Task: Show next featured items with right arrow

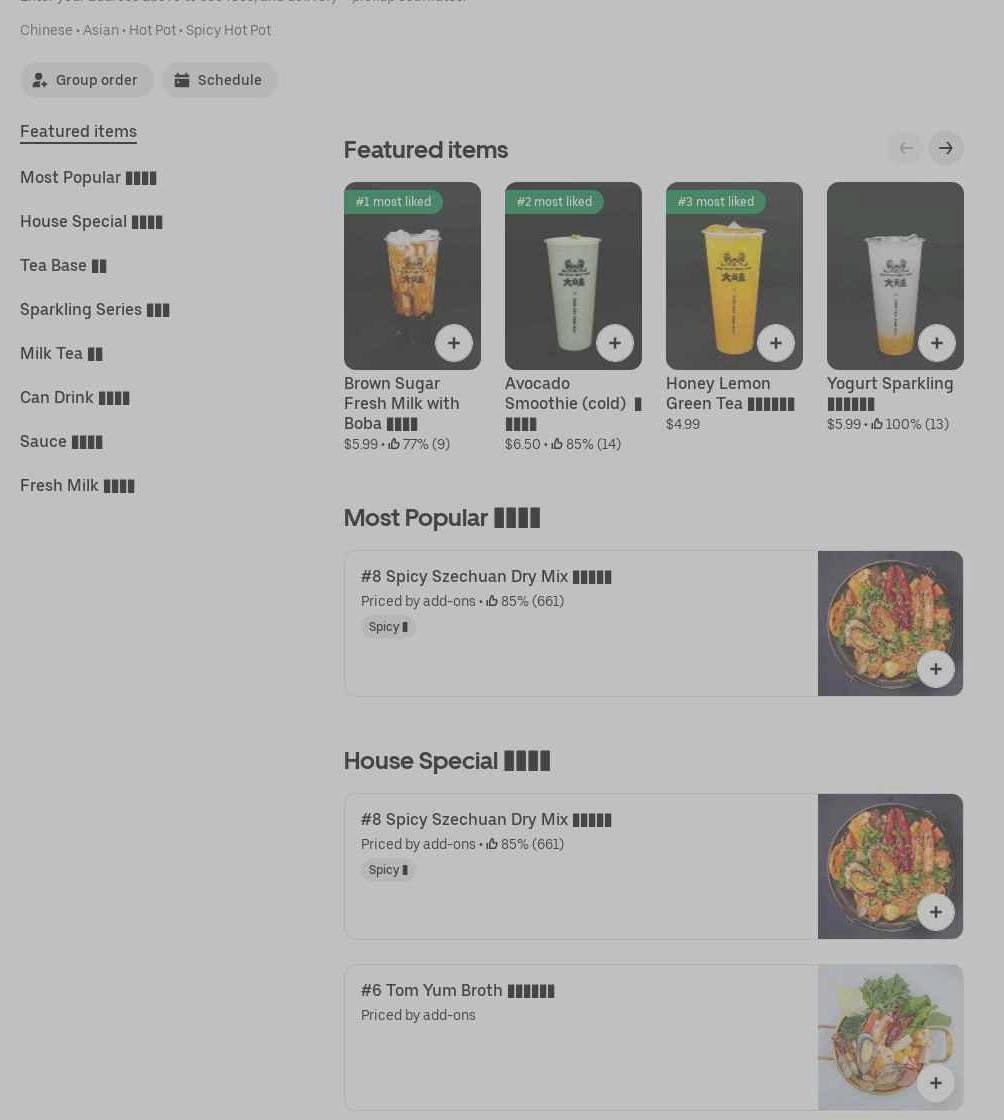Action: pos(945,148)
